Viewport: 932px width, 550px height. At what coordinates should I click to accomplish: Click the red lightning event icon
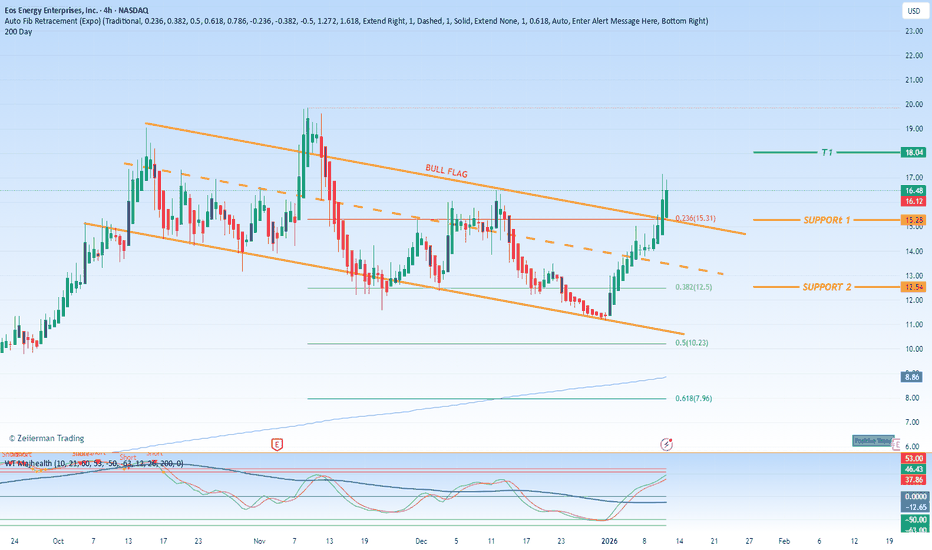pyautogui.click(x=667, y=443)
